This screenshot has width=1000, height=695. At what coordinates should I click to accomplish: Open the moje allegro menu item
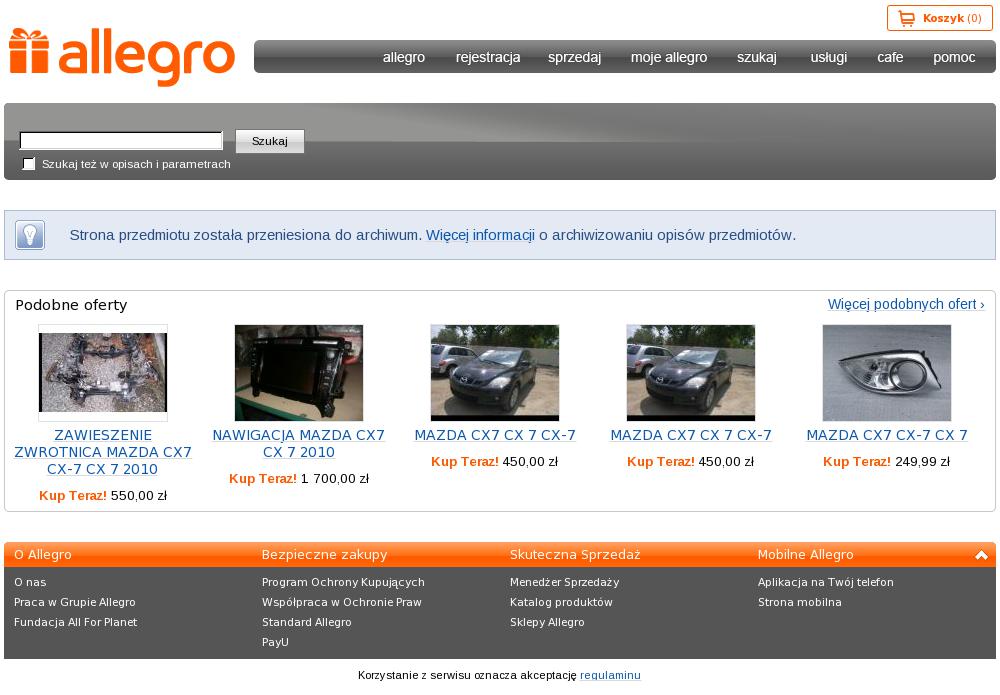669,57
